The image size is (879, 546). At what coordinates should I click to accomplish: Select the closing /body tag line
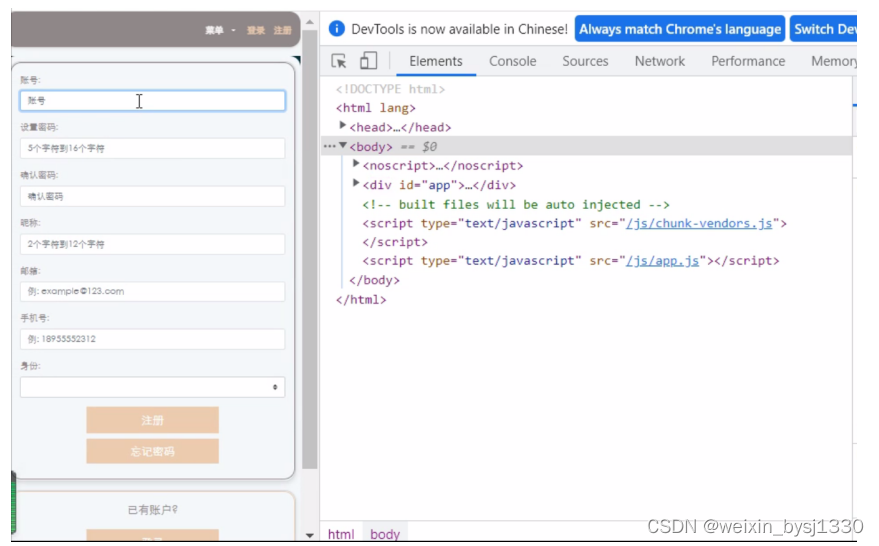point(374,280)
